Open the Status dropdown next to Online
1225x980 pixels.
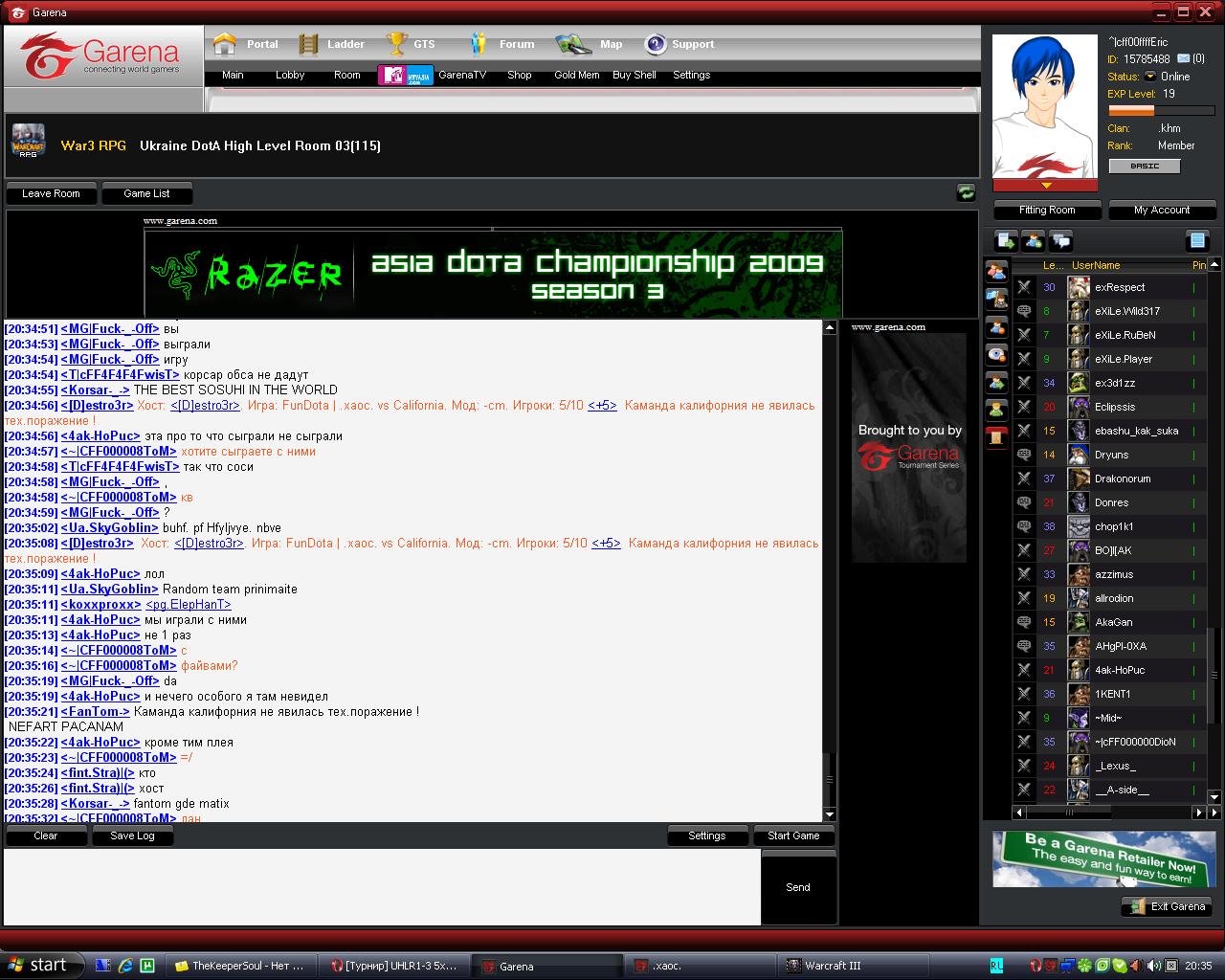tap(1150, 77)
